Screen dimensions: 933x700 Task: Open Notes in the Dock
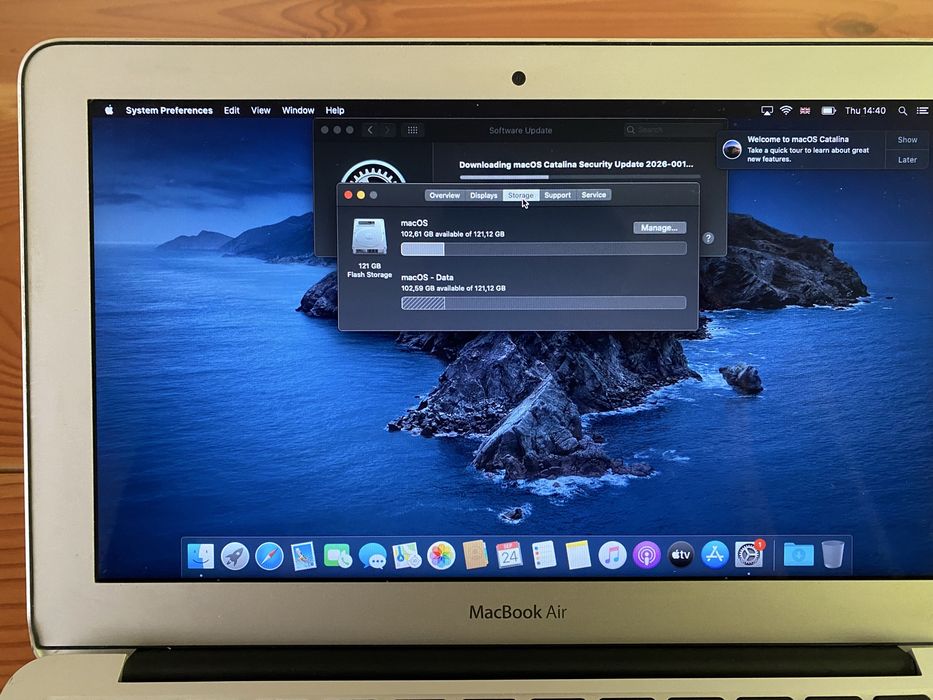pyautogui.click(x=578, y=555)
